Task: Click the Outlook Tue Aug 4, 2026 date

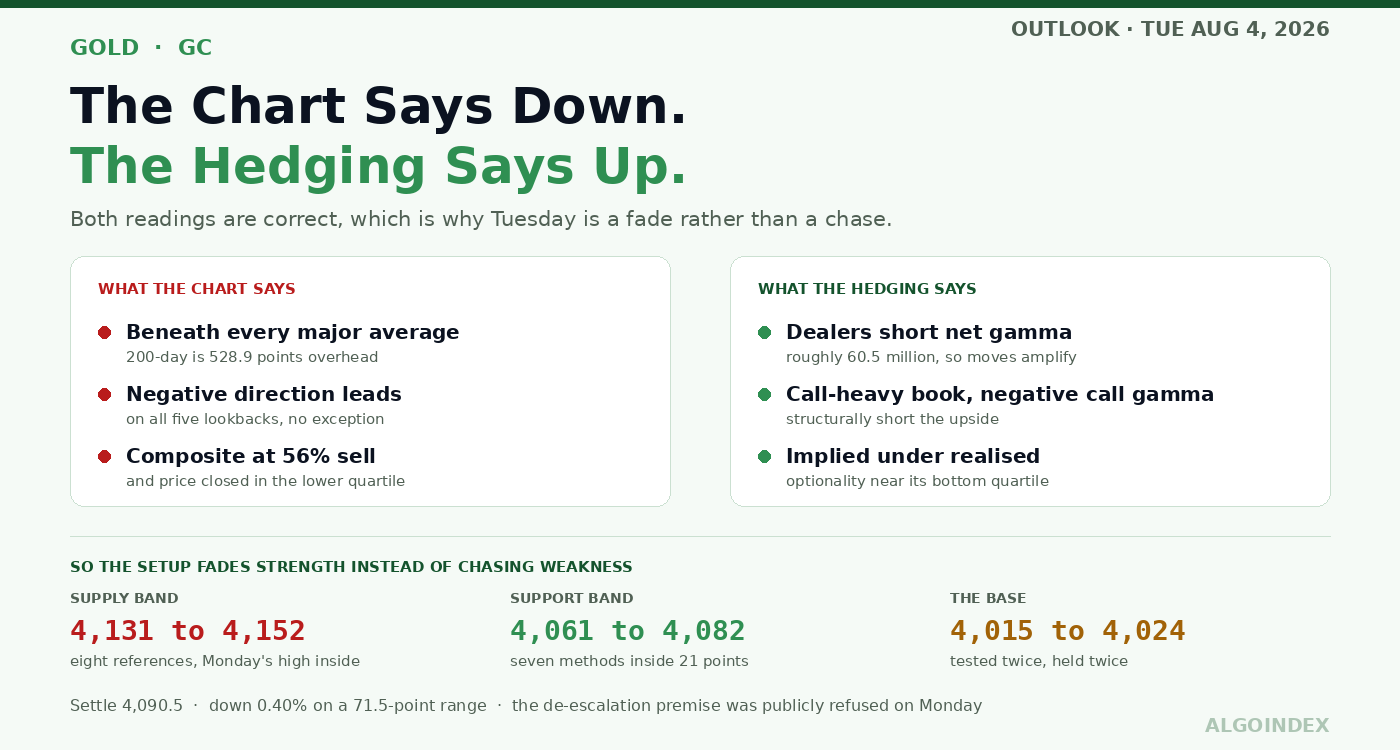Action: coord(1170,29)
